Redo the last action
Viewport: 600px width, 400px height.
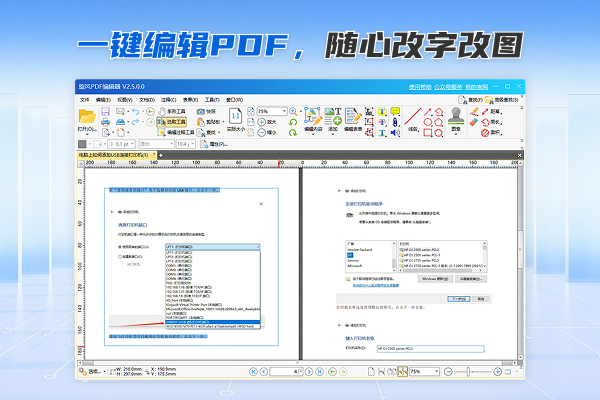coord(135,122)
